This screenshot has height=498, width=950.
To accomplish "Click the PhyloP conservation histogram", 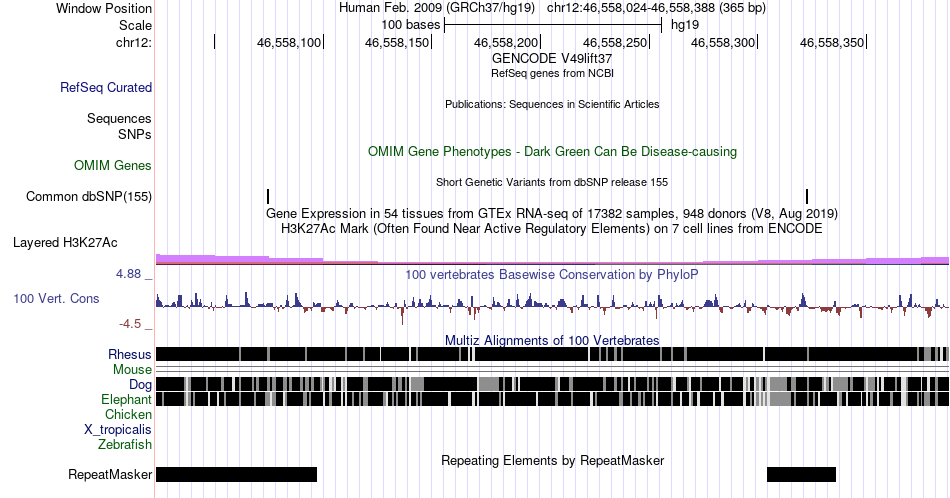I will tap(552, 306).
